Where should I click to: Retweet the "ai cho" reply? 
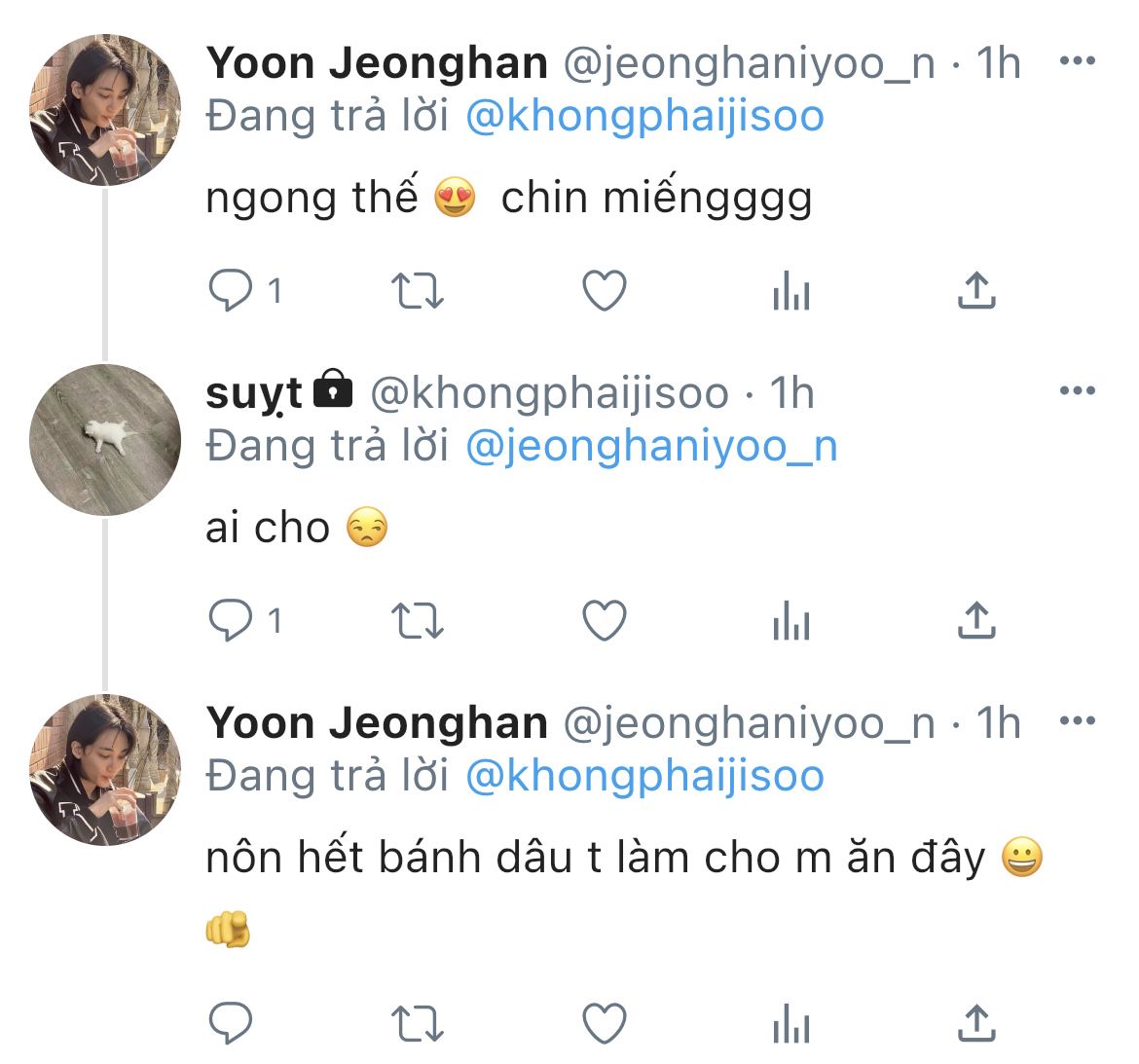tap(417, 621)
